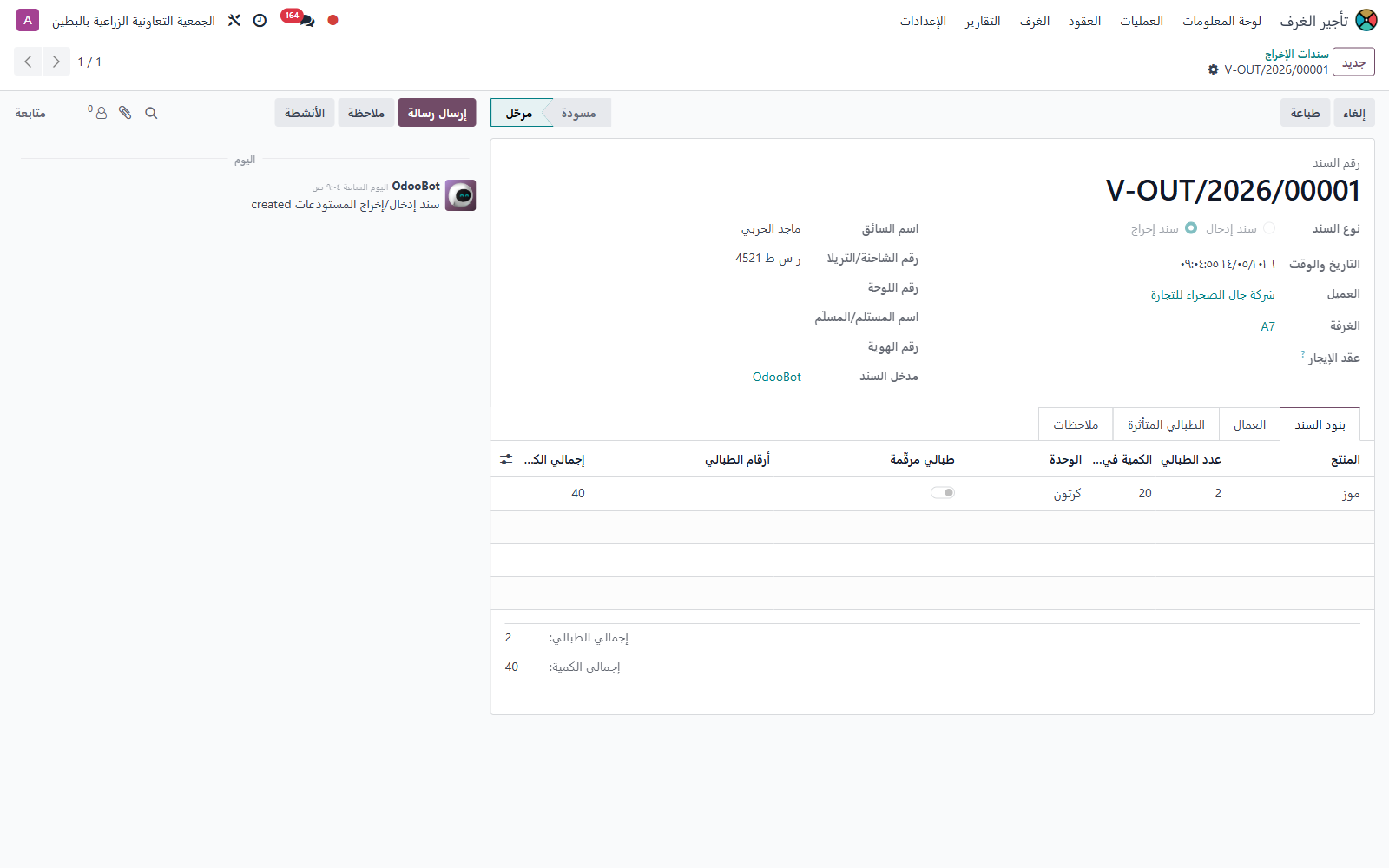The width and height of the screenshot is (1389, 868).
Task: Show the rental contract help tooltip
Action: 1303,354
